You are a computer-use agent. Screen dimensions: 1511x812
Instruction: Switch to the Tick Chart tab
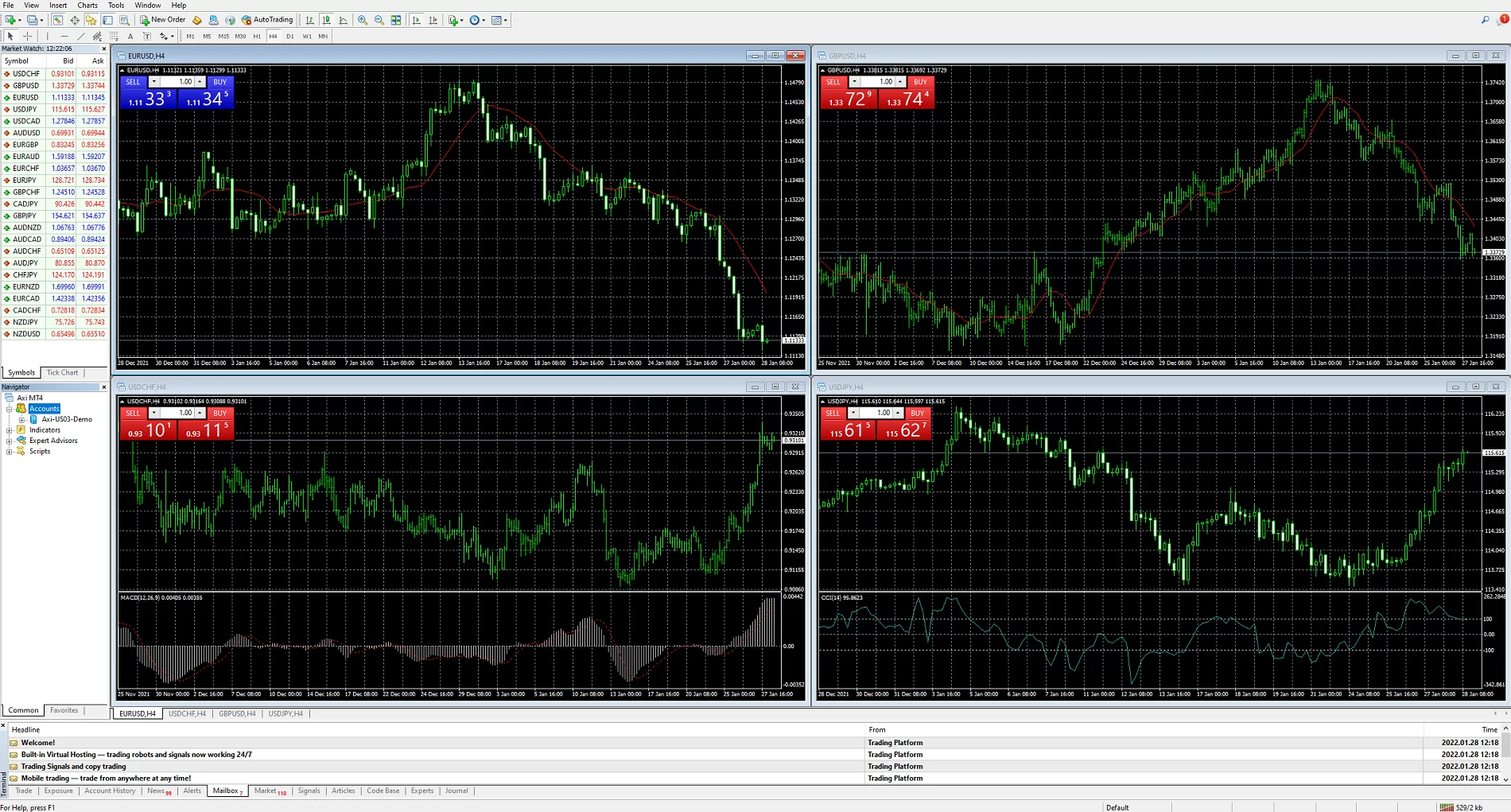(62, 372)
